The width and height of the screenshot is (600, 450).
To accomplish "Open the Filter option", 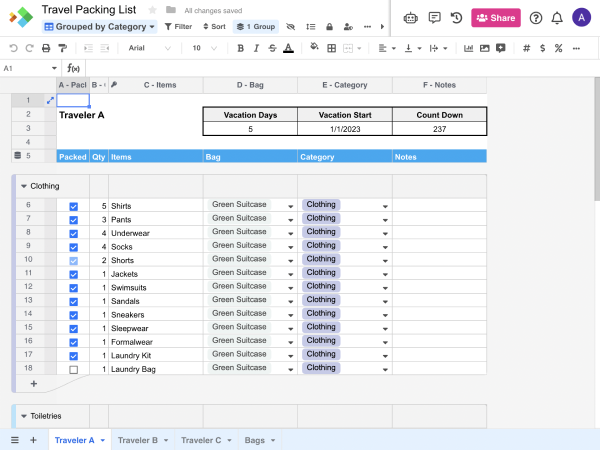I will pyautogui.click(x=178, y=27).
